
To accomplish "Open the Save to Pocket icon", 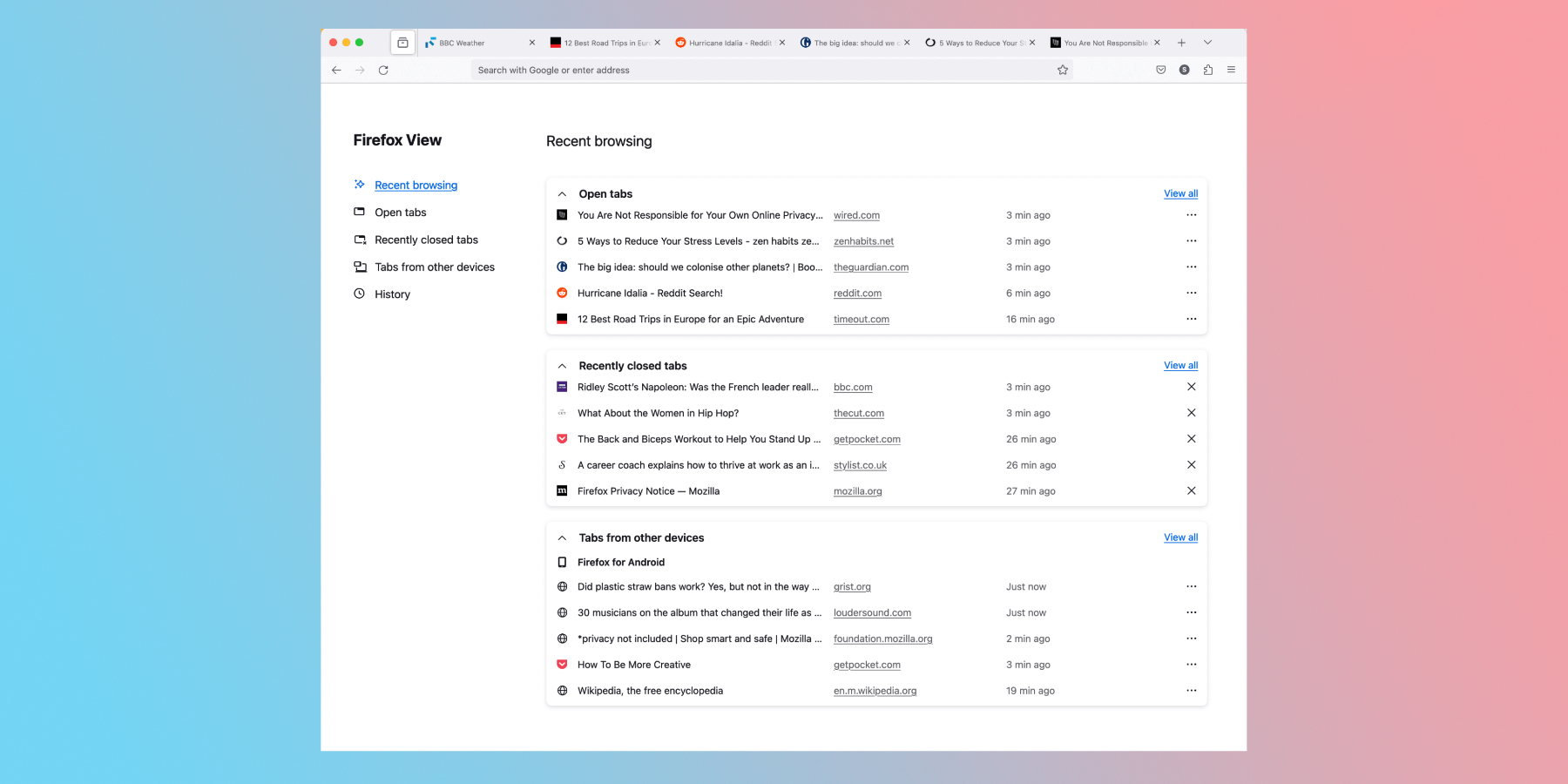I will click(1160, 71).
